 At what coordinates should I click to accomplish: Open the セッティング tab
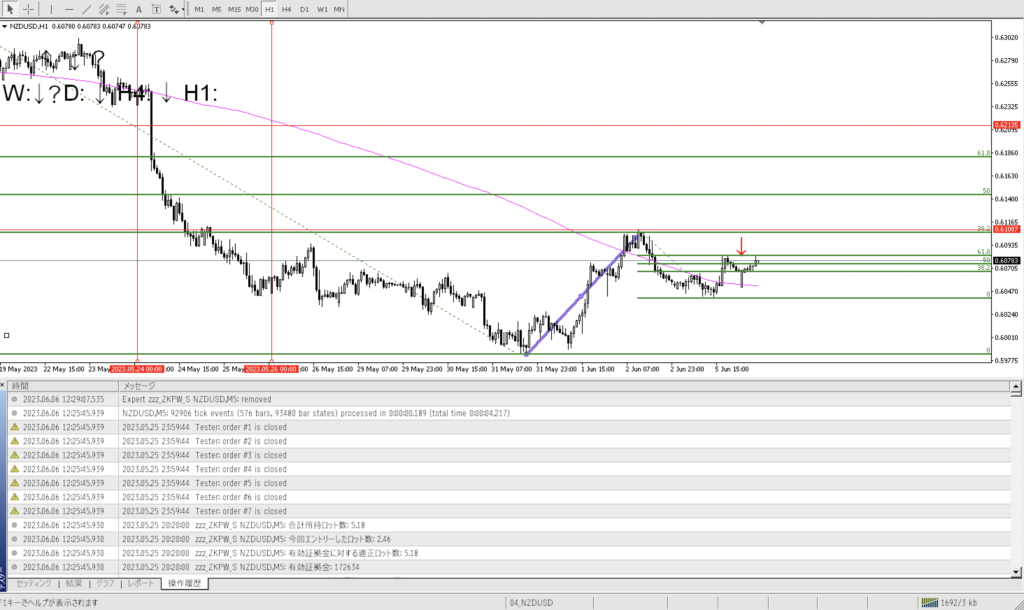[34, 583]
